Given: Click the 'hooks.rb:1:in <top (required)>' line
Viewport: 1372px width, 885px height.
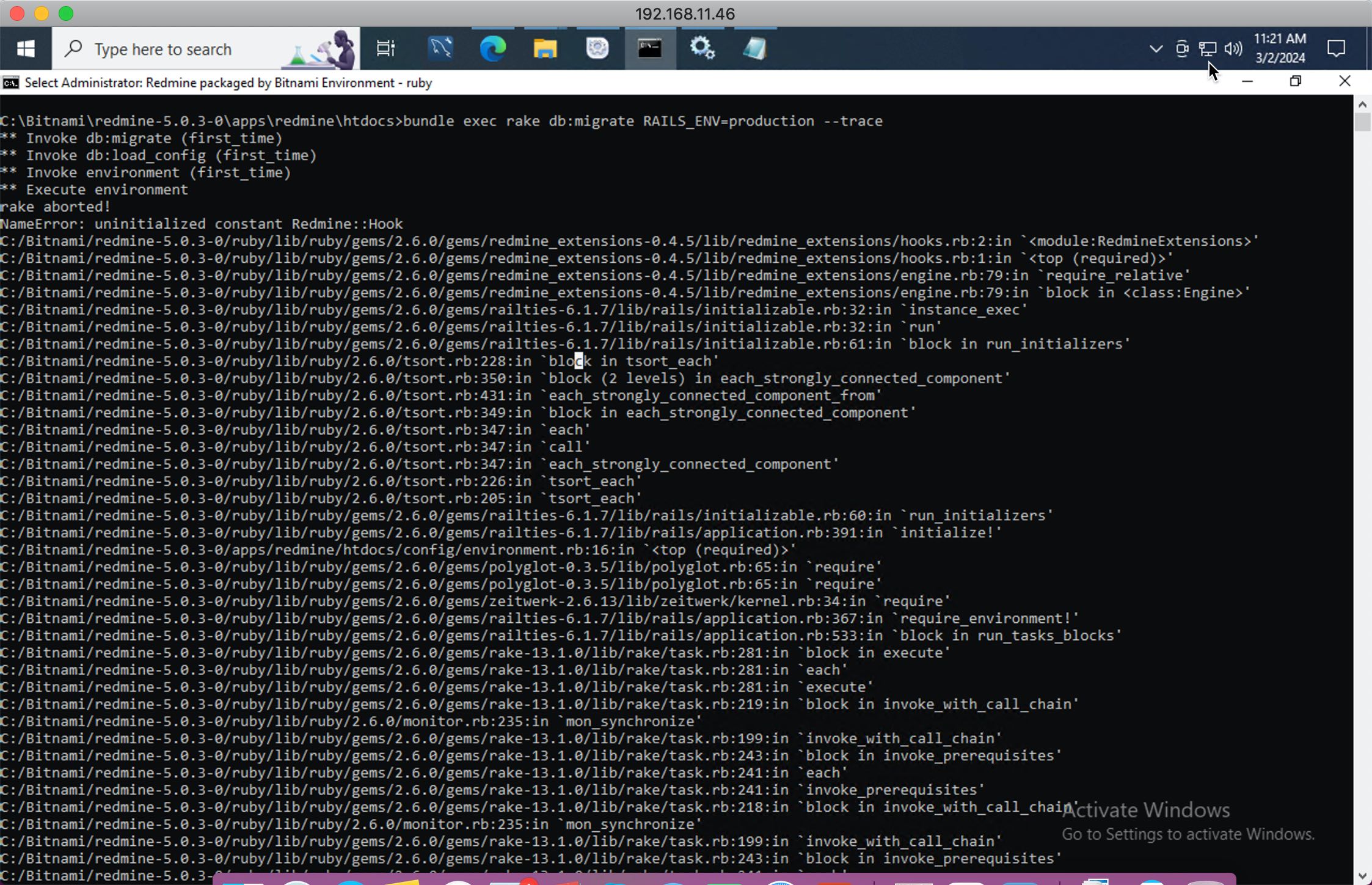Looking at the screenshot, I should tap(586, 258).
